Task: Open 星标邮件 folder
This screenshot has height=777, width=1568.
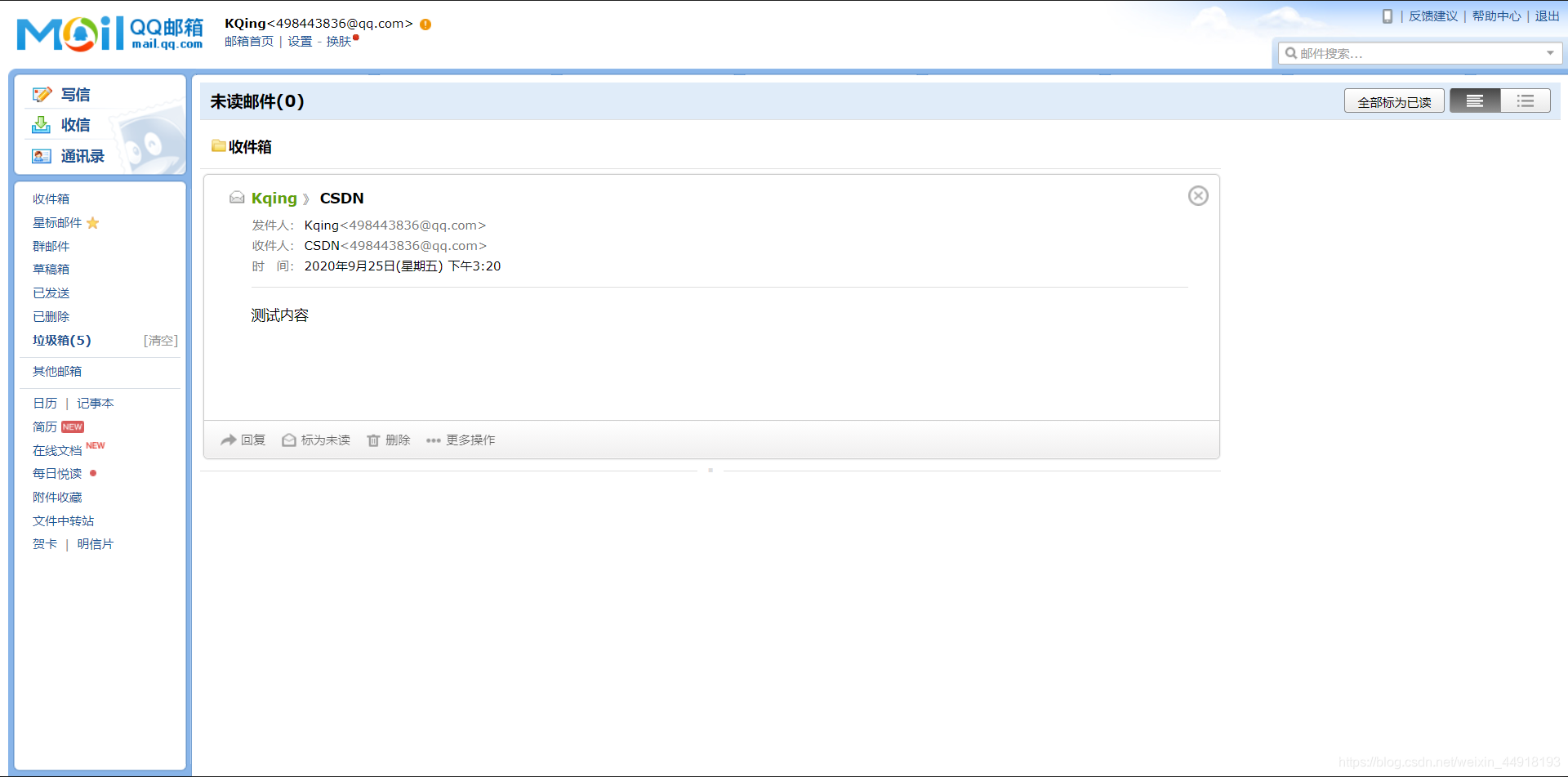Action: pyautogui.click(x=57, y=223)
